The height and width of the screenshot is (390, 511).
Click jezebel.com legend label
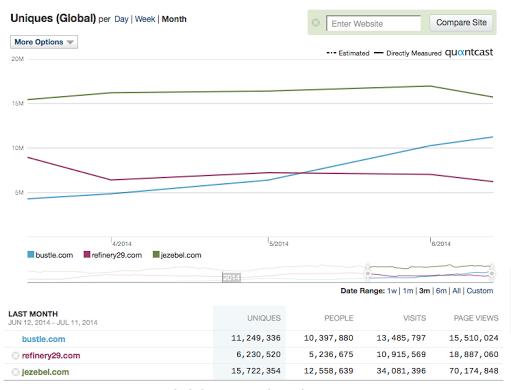pyautogui.click(x=181, y=255)
